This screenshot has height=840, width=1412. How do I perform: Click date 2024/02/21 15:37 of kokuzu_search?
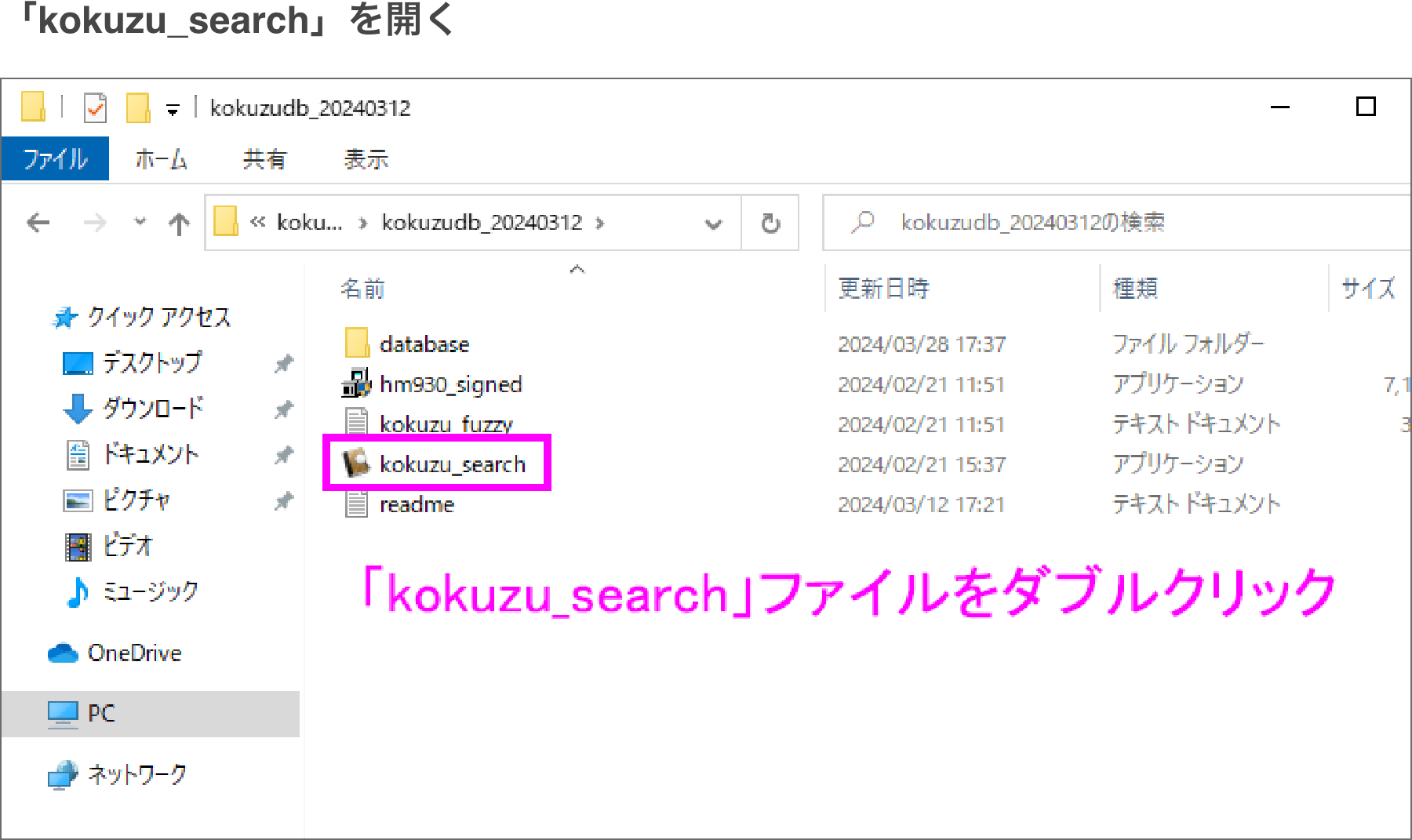pos(922,464)
